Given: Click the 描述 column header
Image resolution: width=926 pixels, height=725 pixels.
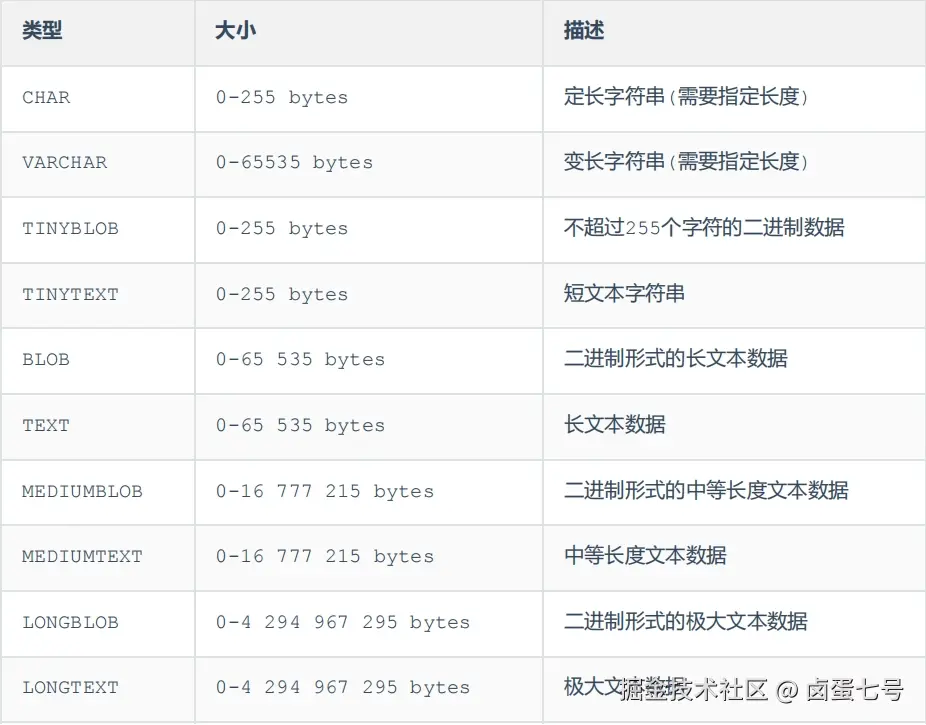Looking at the screenshot, I should click(x=580, y=31).
